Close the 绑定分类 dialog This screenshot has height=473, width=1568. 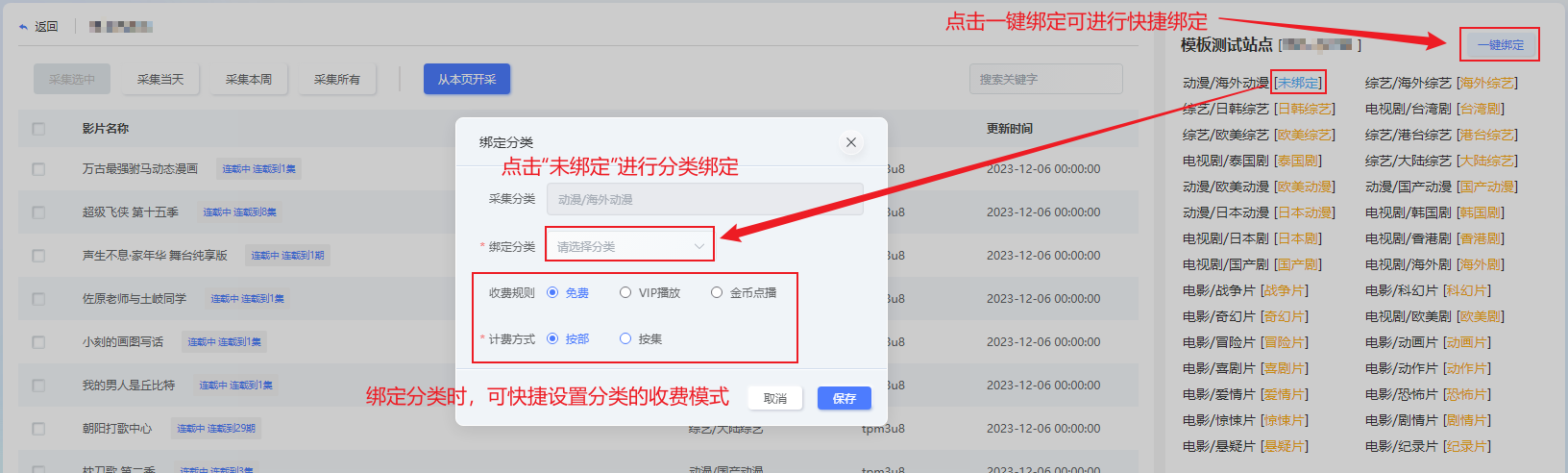tap(850, 142)
